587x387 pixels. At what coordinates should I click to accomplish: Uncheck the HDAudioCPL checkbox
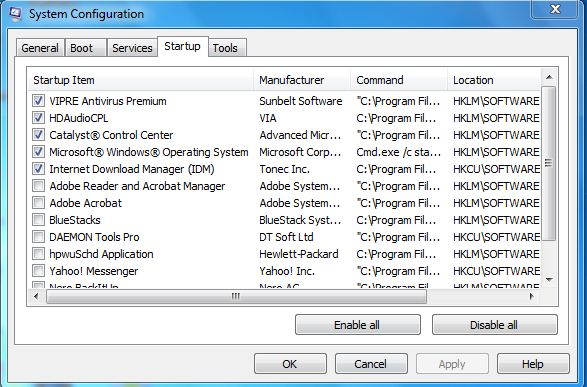(38, 118)
